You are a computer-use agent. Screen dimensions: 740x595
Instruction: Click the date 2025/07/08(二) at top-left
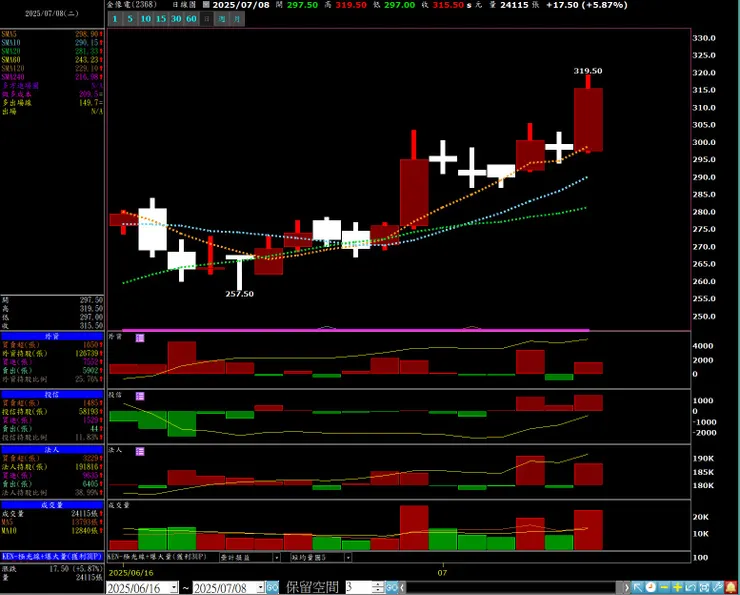click(52, 14)
